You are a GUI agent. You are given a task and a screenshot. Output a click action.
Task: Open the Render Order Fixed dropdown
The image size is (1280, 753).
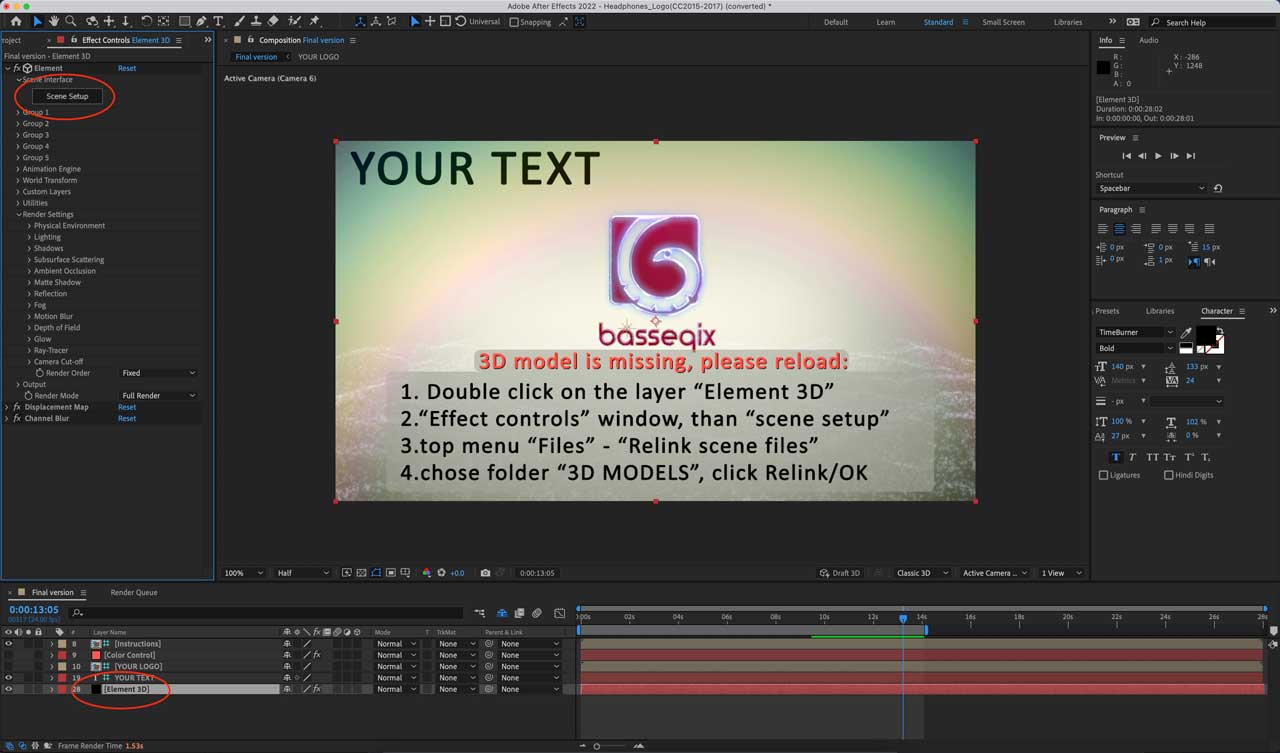coord(158,373)
